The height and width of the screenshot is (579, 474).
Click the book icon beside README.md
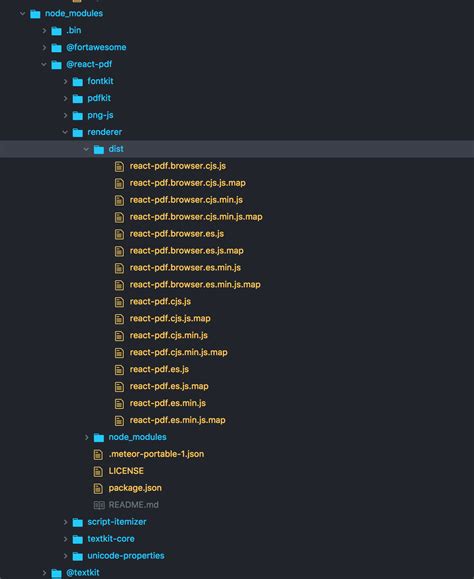pyautogui.click(x=99, y=505)
